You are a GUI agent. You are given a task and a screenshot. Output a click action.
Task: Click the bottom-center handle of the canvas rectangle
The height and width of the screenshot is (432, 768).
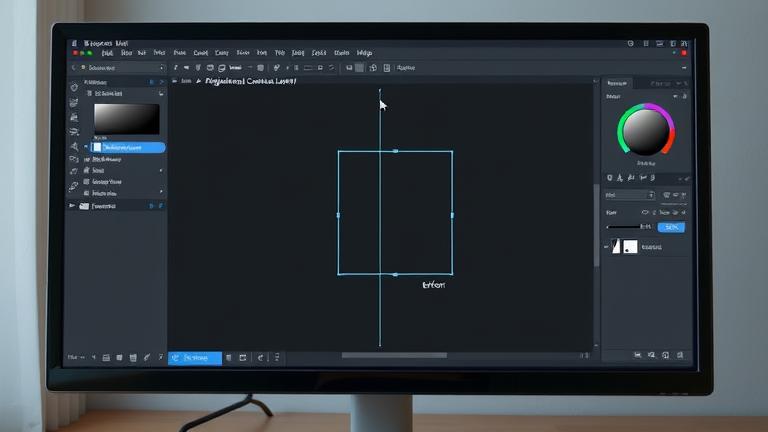pyautogui.click(x=395, y=275)
